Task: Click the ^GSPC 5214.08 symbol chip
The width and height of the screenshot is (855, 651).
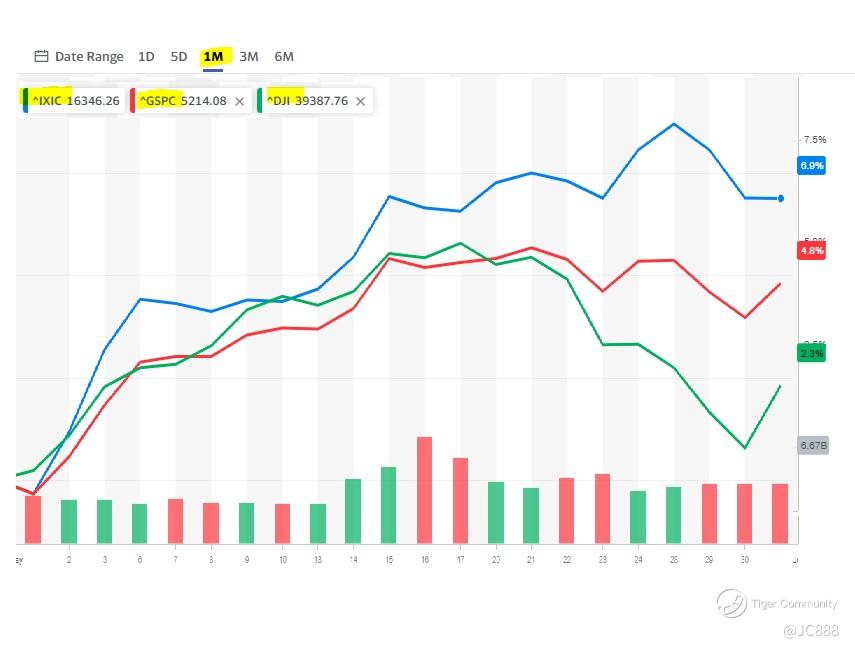Action: pyautogui.click(x=182, y=101)
